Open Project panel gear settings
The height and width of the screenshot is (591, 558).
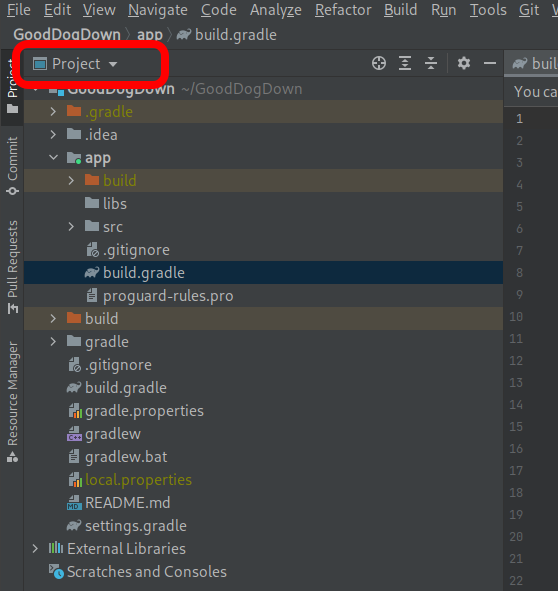pos(464,63)
